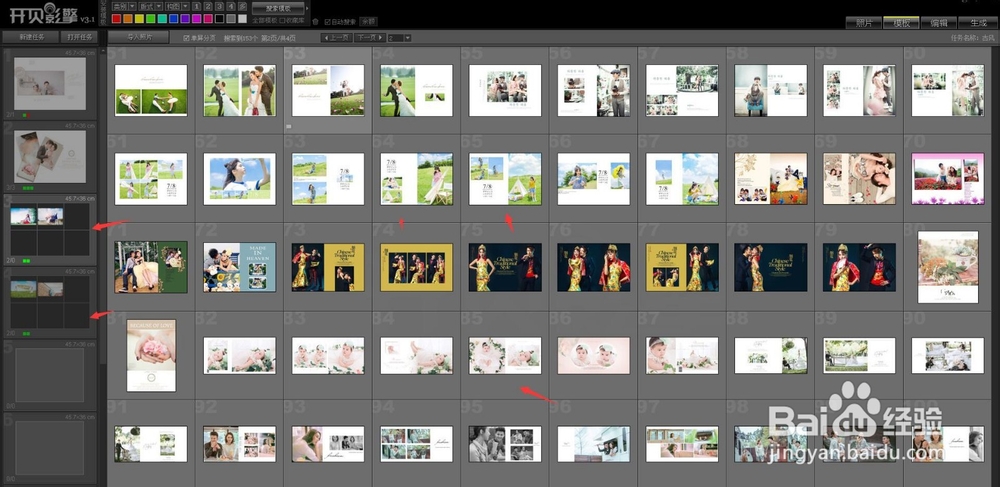The height and width of the screenshot is (487, 1000).
Task: Choose template 51 with green lawn photos
Action: [x=151, y=91]
